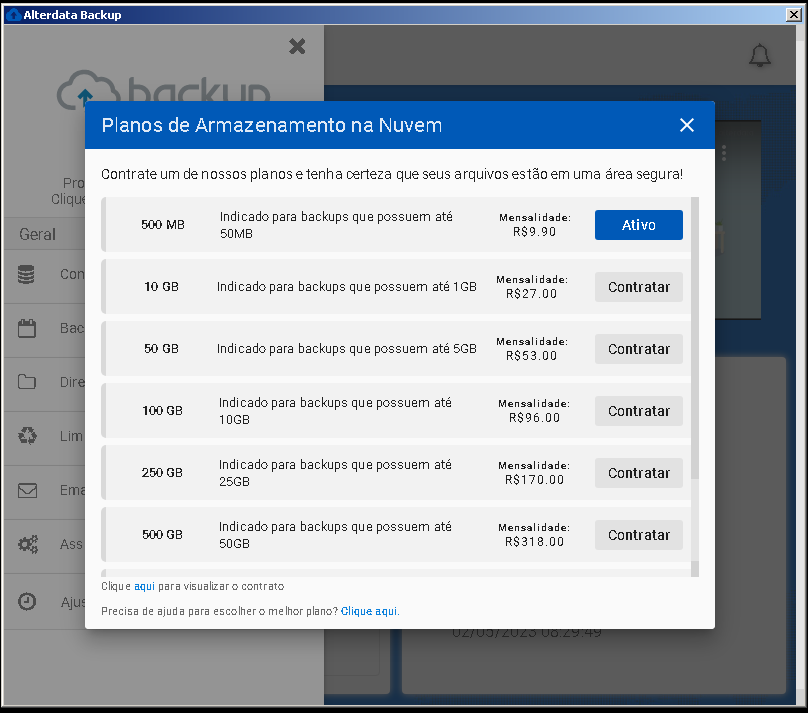Viewport: 808px width, 713px height.
Task: Click the '100 GB' plan size text
Action: point(162,411)
